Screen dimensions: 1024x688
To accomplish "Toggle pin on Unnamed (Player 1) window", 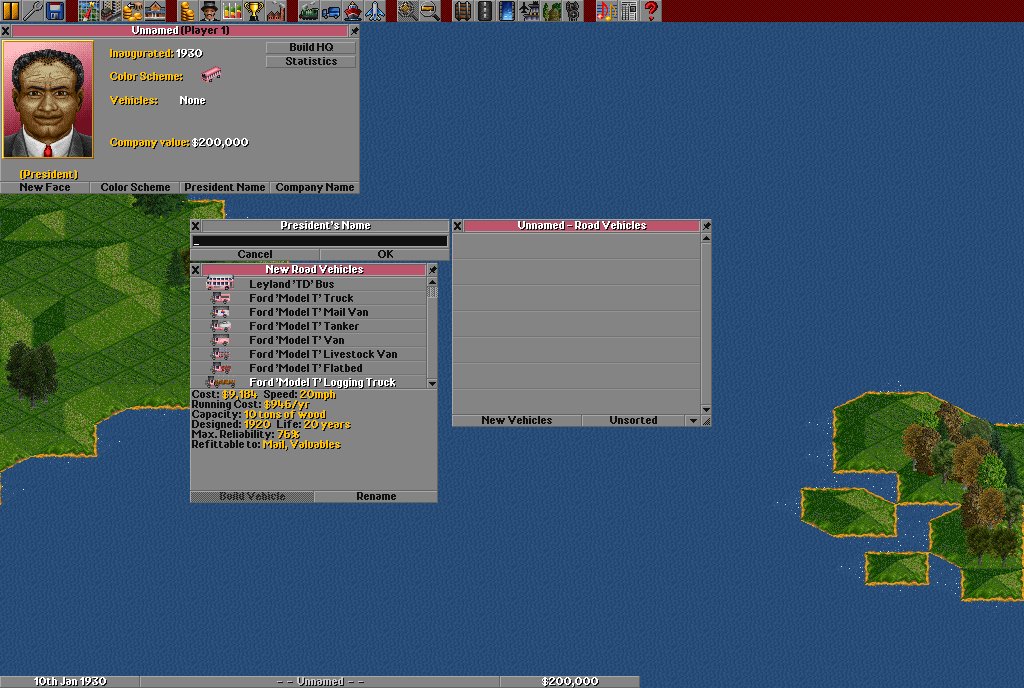I will click(x=354, y=31).
